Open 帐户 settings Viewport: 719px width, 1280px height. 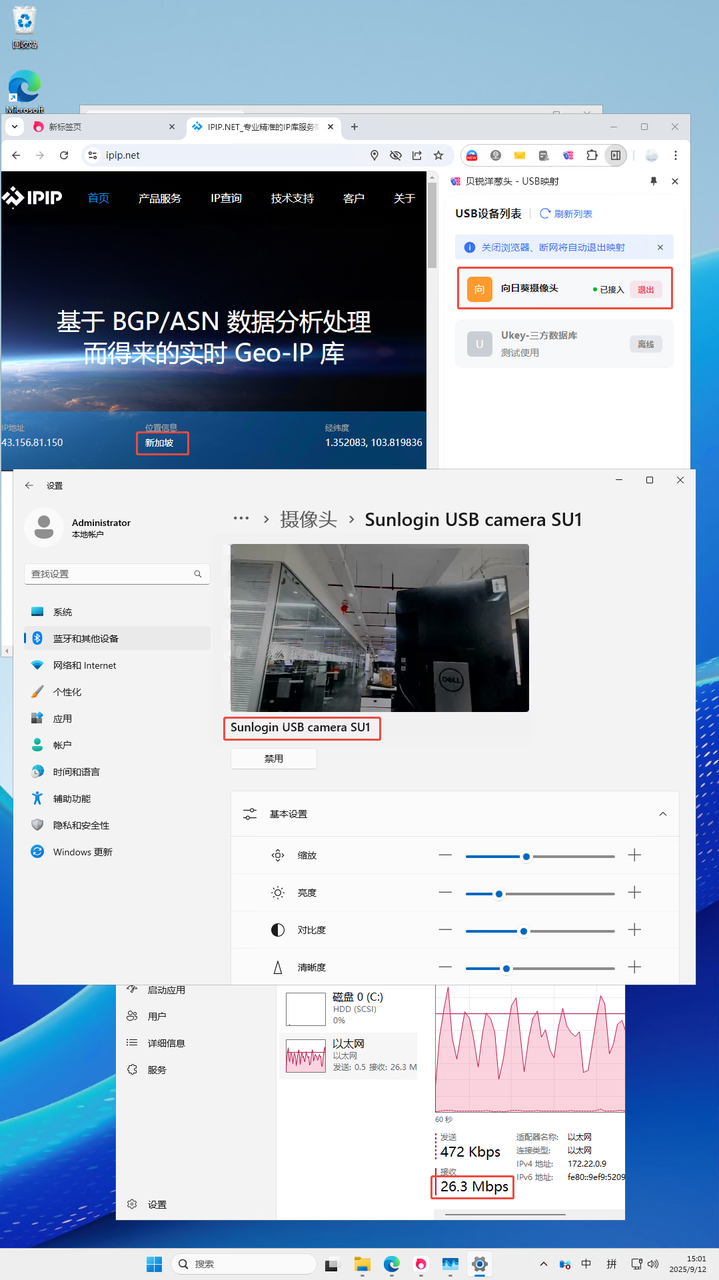(117, 745)
